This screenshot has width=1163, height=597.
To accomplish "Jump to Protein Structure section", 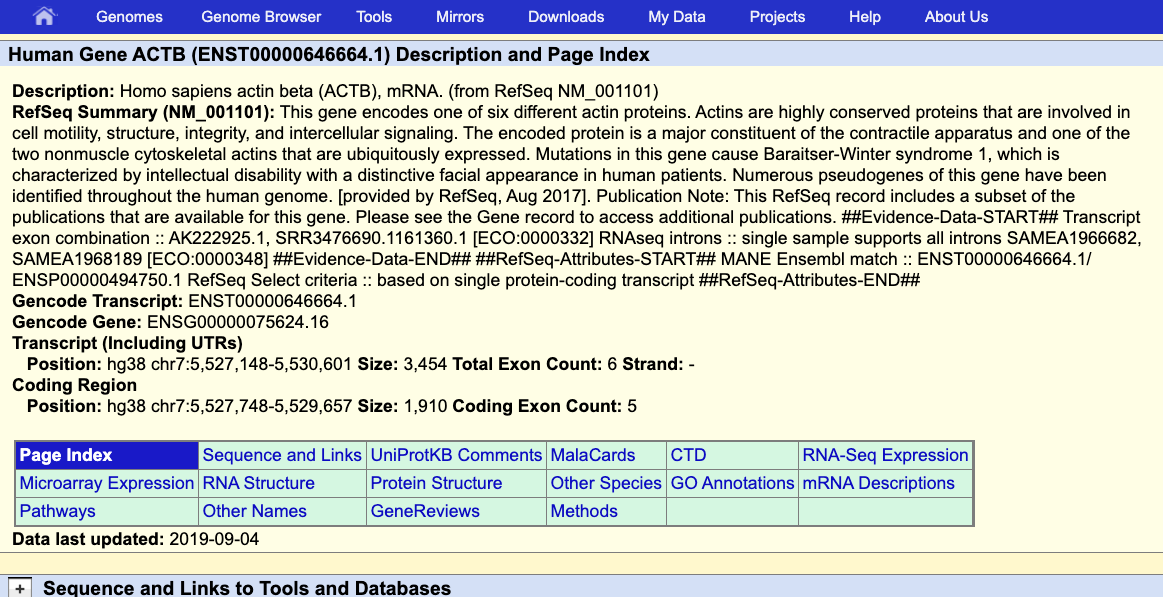I will pyautogui.click(x=436, y=483).
